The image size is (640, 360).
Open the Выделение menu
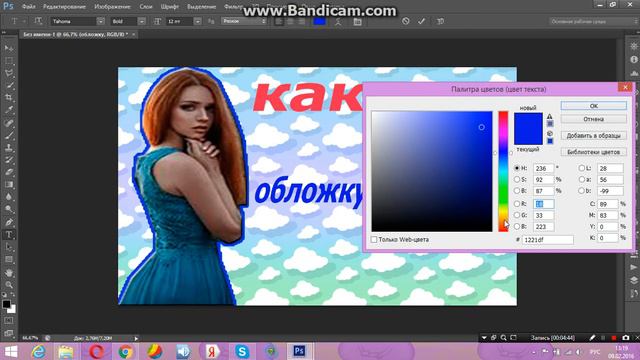pos(202,7)
